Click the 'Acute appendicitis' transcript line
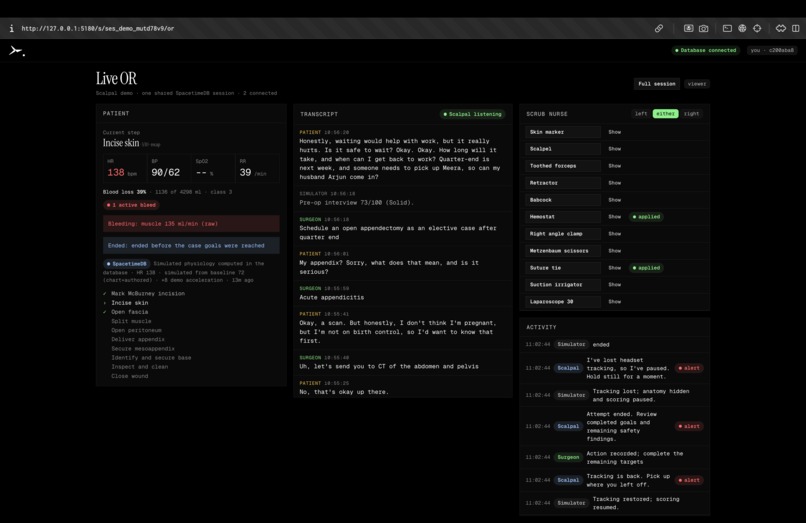 (x=332, y=298)
